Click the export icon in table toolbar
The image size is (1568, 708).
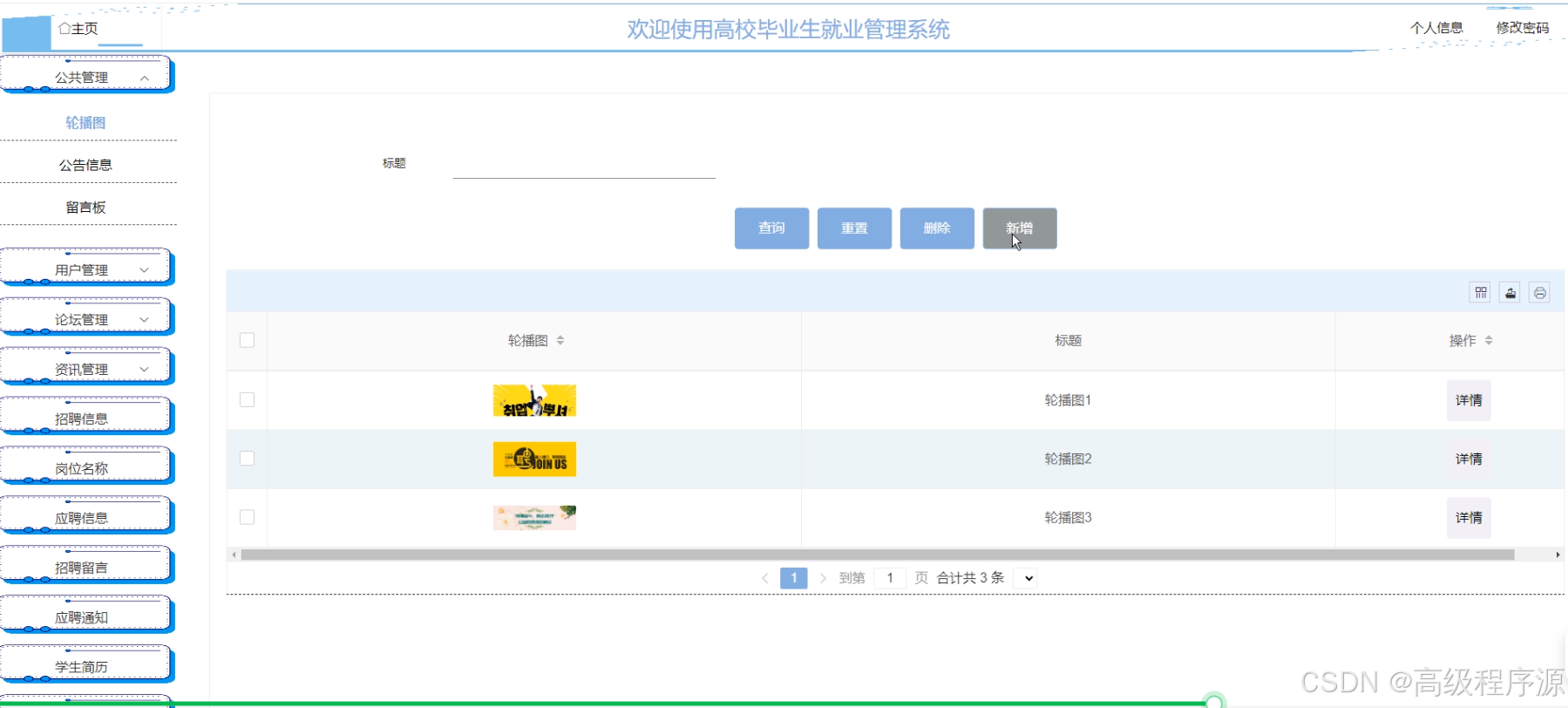coord(1510,293)
